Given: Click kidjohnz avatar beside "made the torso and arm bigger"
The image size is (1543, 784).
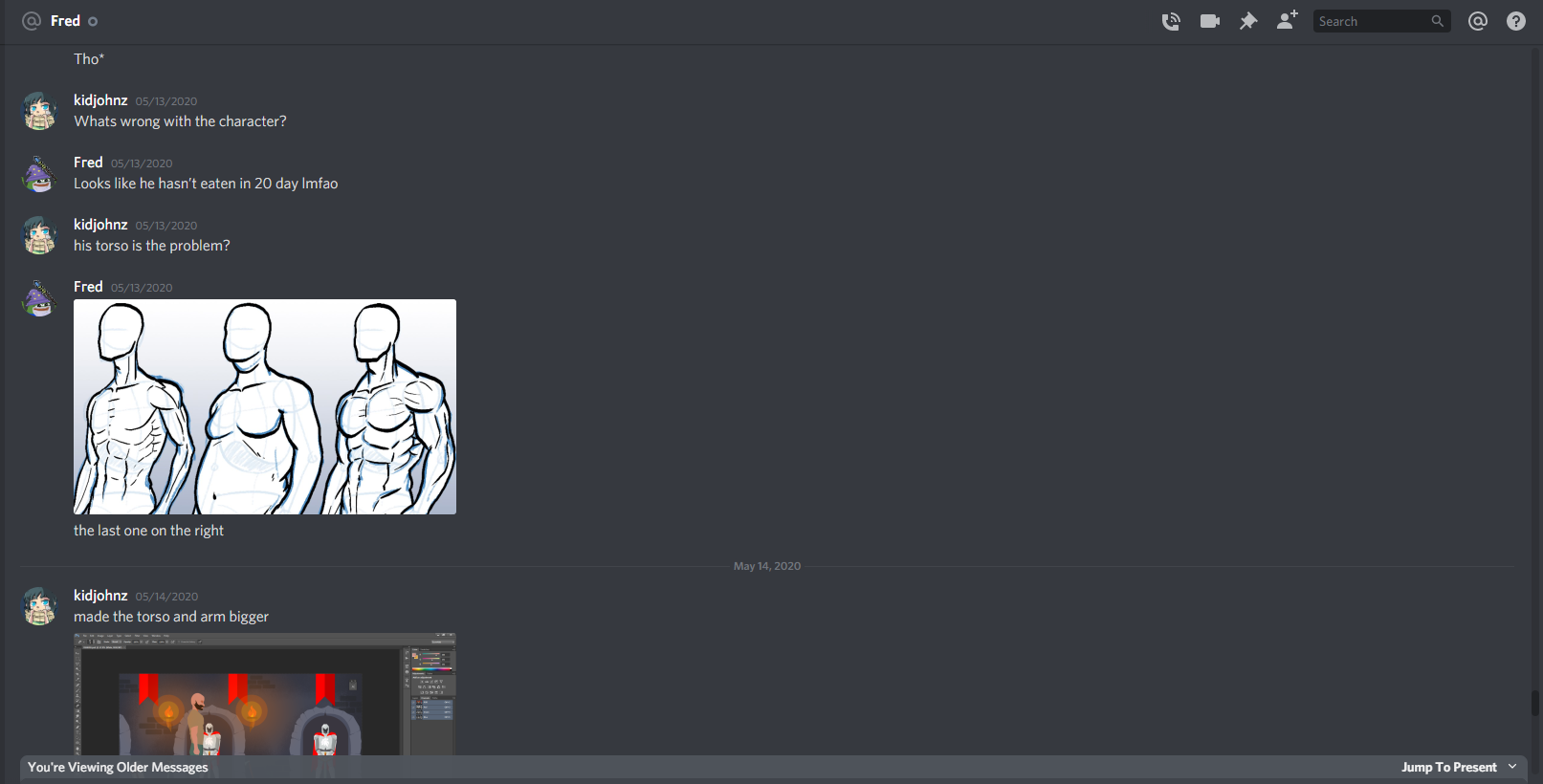Looking at the screenshot, I should coord(39,606).
